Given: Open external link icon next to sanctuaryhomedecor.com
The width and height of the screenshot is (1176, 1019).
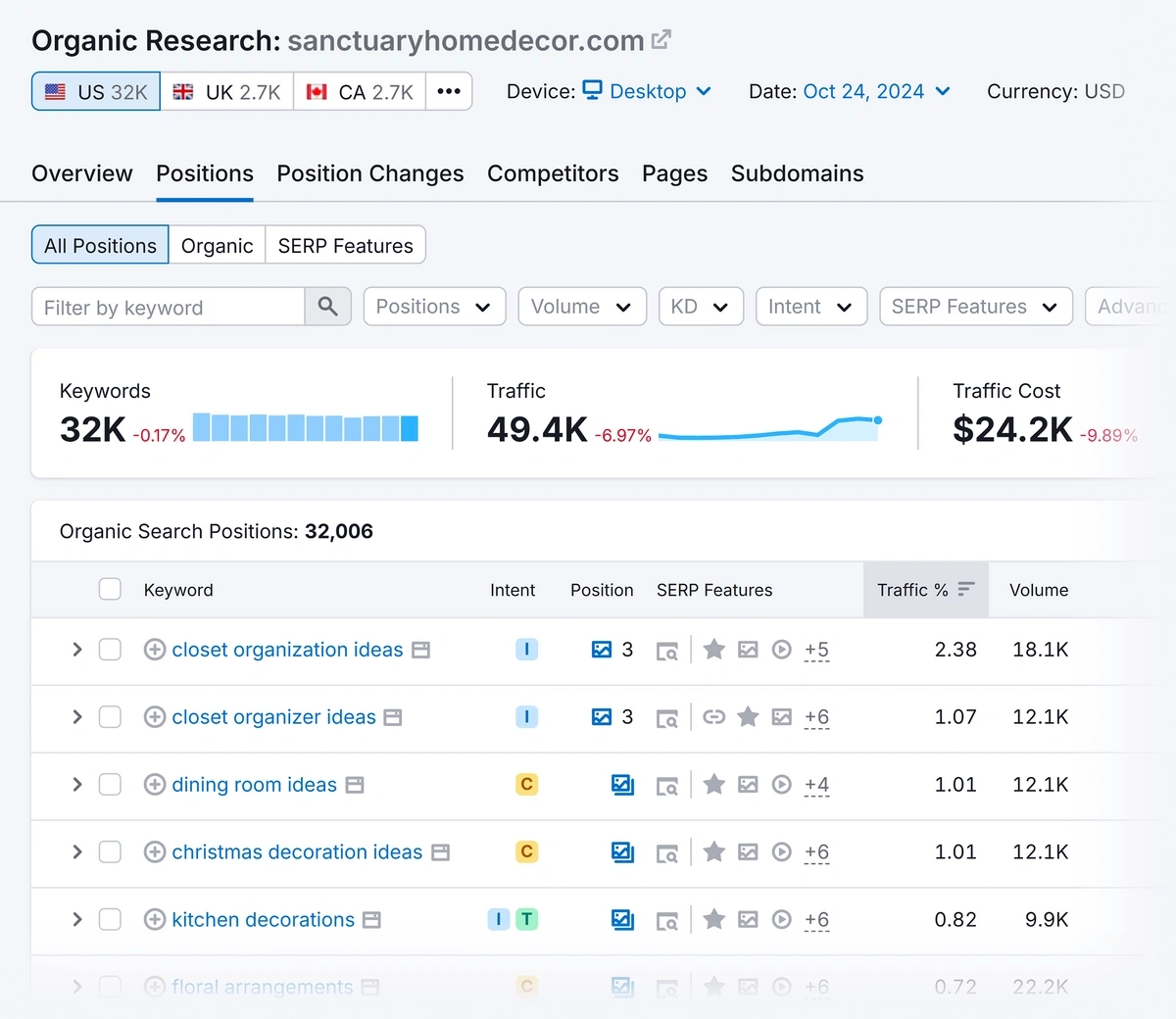Looking at the screenshot, I should click(x=661, y=40).
